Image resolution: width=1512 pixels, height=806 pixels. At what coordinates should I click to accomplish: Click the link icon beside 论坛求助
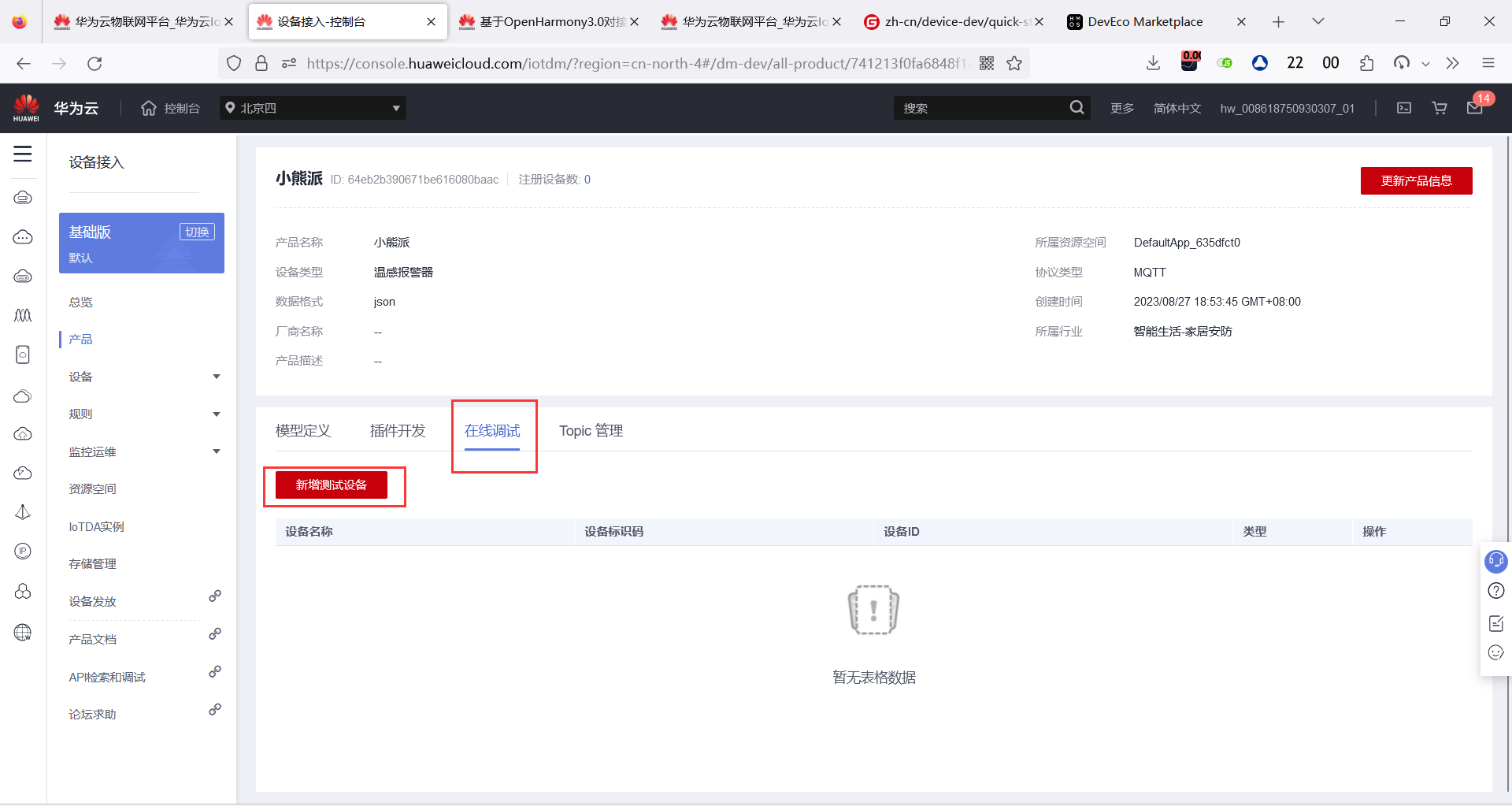point(214,710)
